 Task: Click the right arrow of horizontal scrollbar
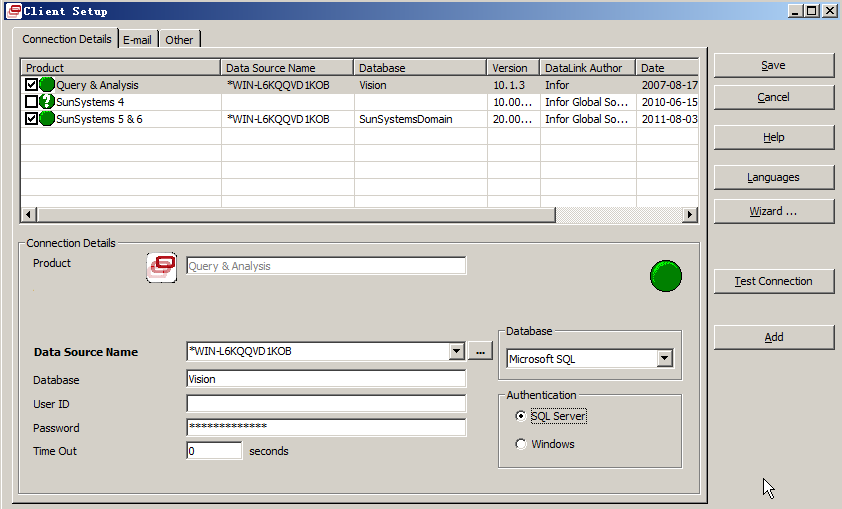(689, 215)
